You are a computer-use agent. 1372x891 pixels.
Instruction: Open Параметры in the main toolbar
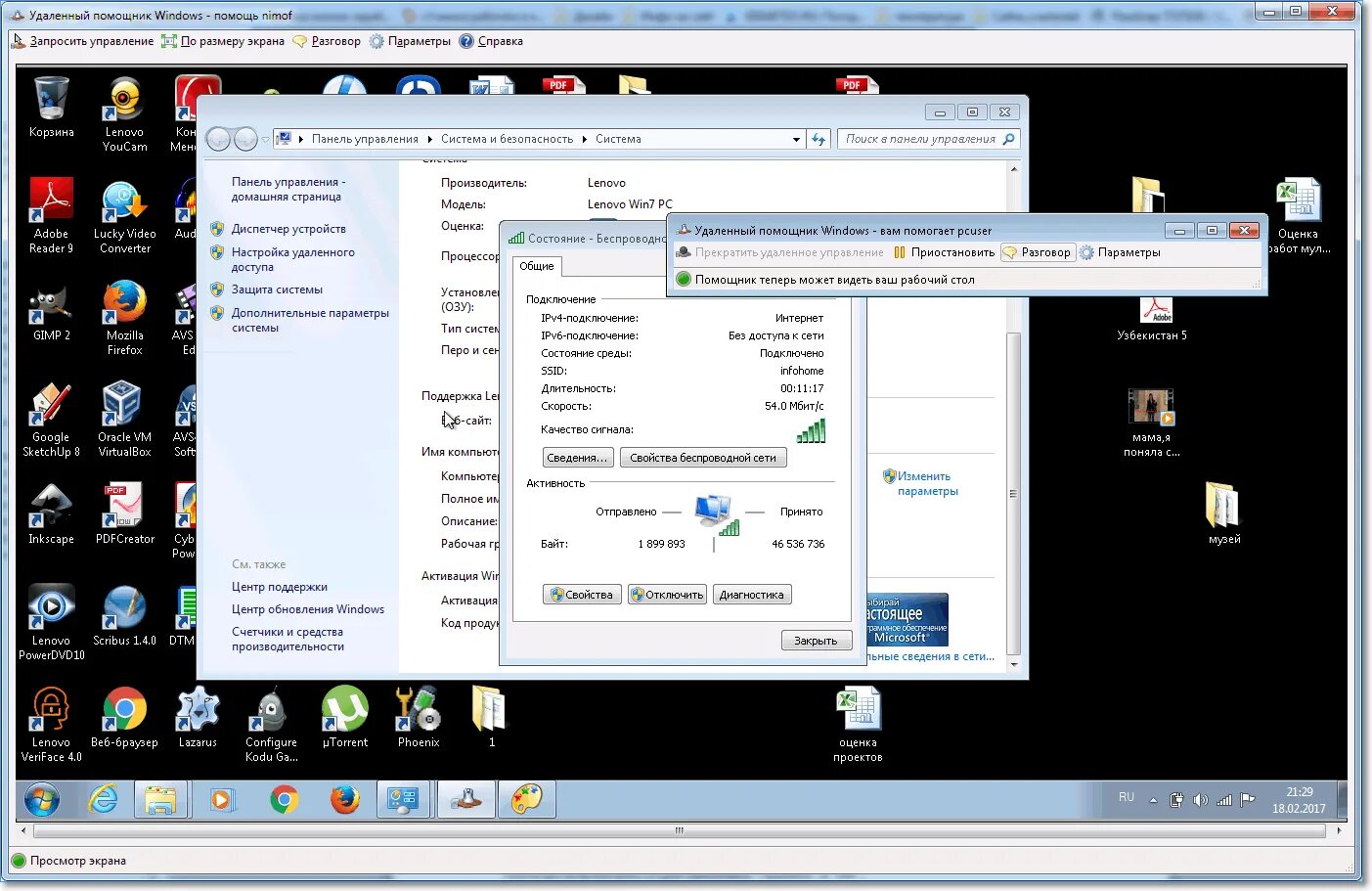pos(410,41)
